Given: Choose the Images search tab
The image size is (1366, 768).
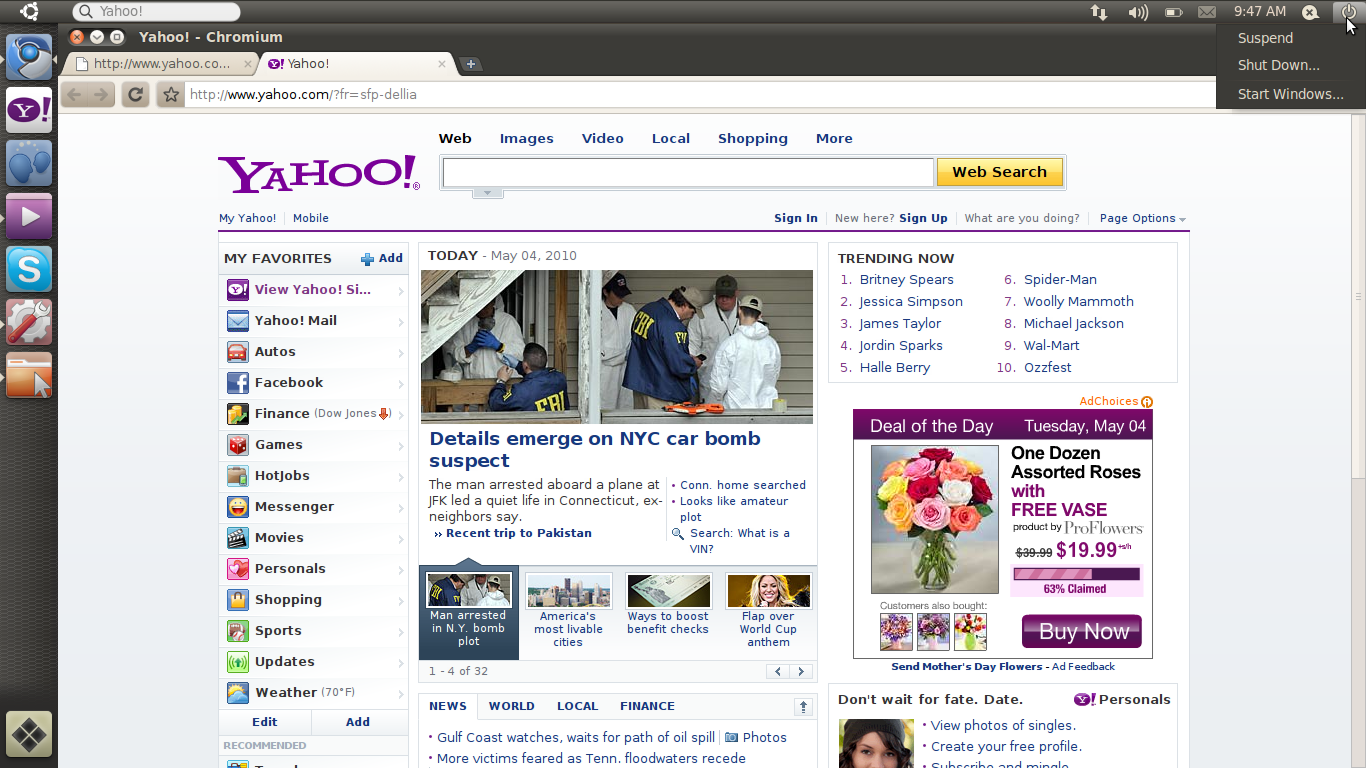Looking at the screenshot, I should [x=526, y=139].
